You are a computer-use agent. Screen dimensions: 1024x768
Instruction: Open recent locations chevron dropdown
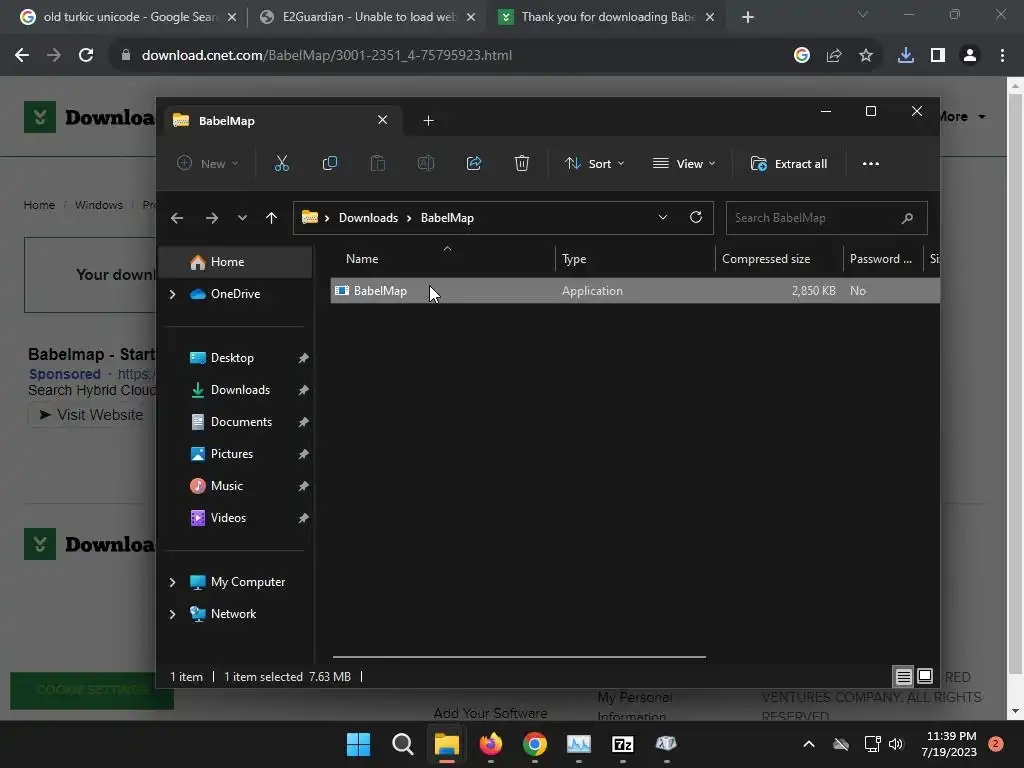(x=242, y=218)
